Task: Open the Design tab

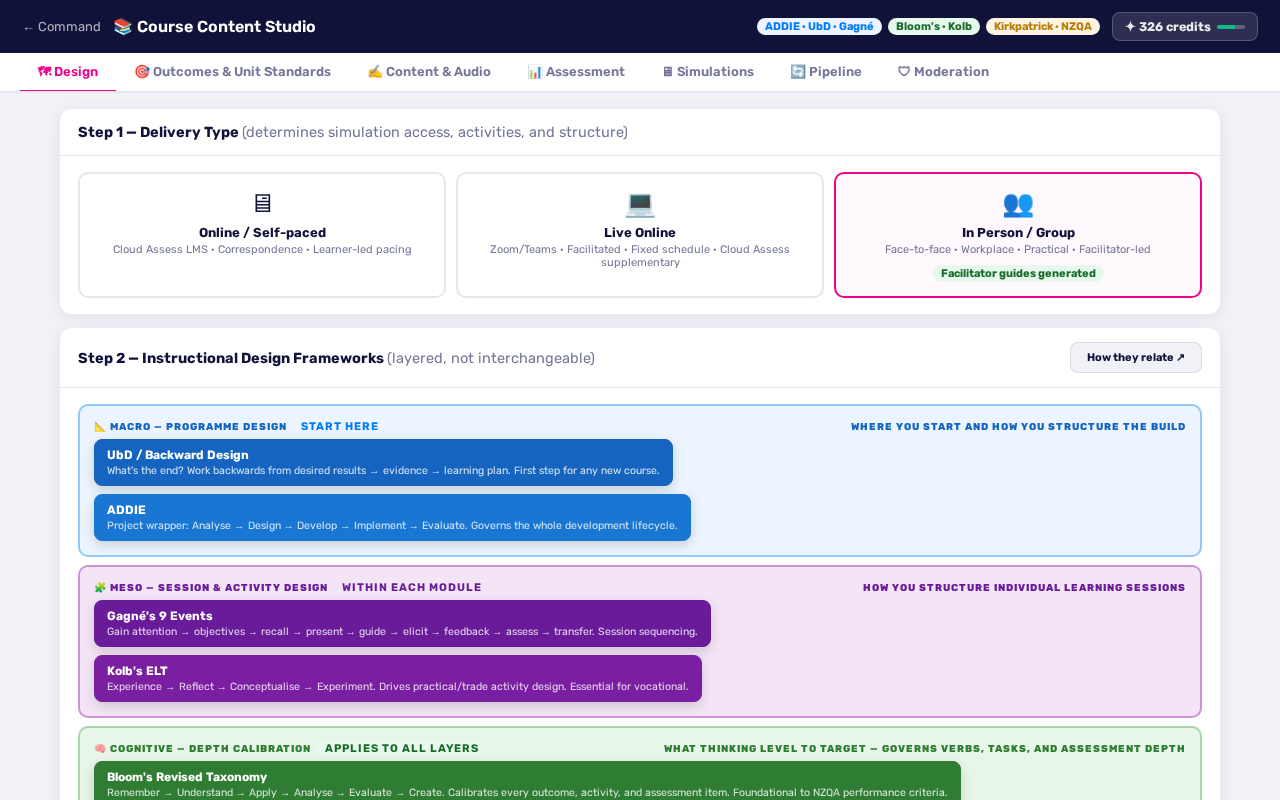Action: pyautogui.click(x=68, y=72)
